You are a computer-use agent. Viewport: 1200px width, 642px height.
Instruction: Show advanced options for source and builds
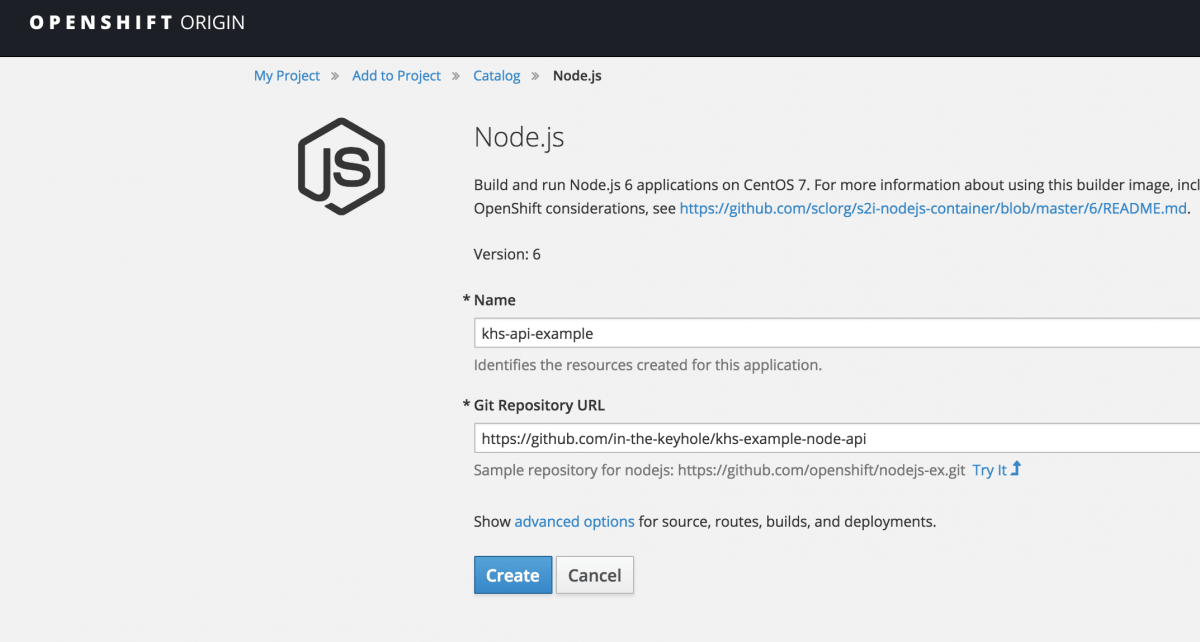point(574,521)
